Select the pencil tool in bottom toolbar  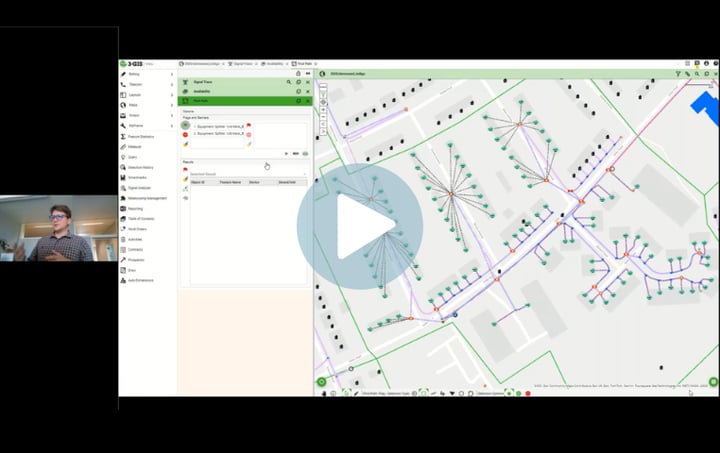356,393
